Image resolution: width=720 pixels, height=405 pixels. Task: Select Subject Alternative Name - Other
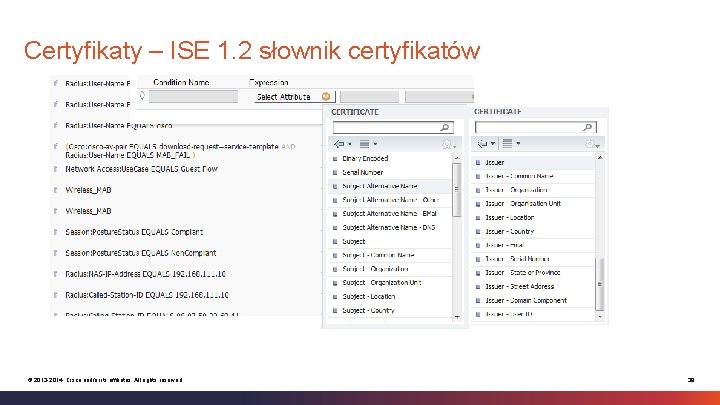[x=390, y=200]
